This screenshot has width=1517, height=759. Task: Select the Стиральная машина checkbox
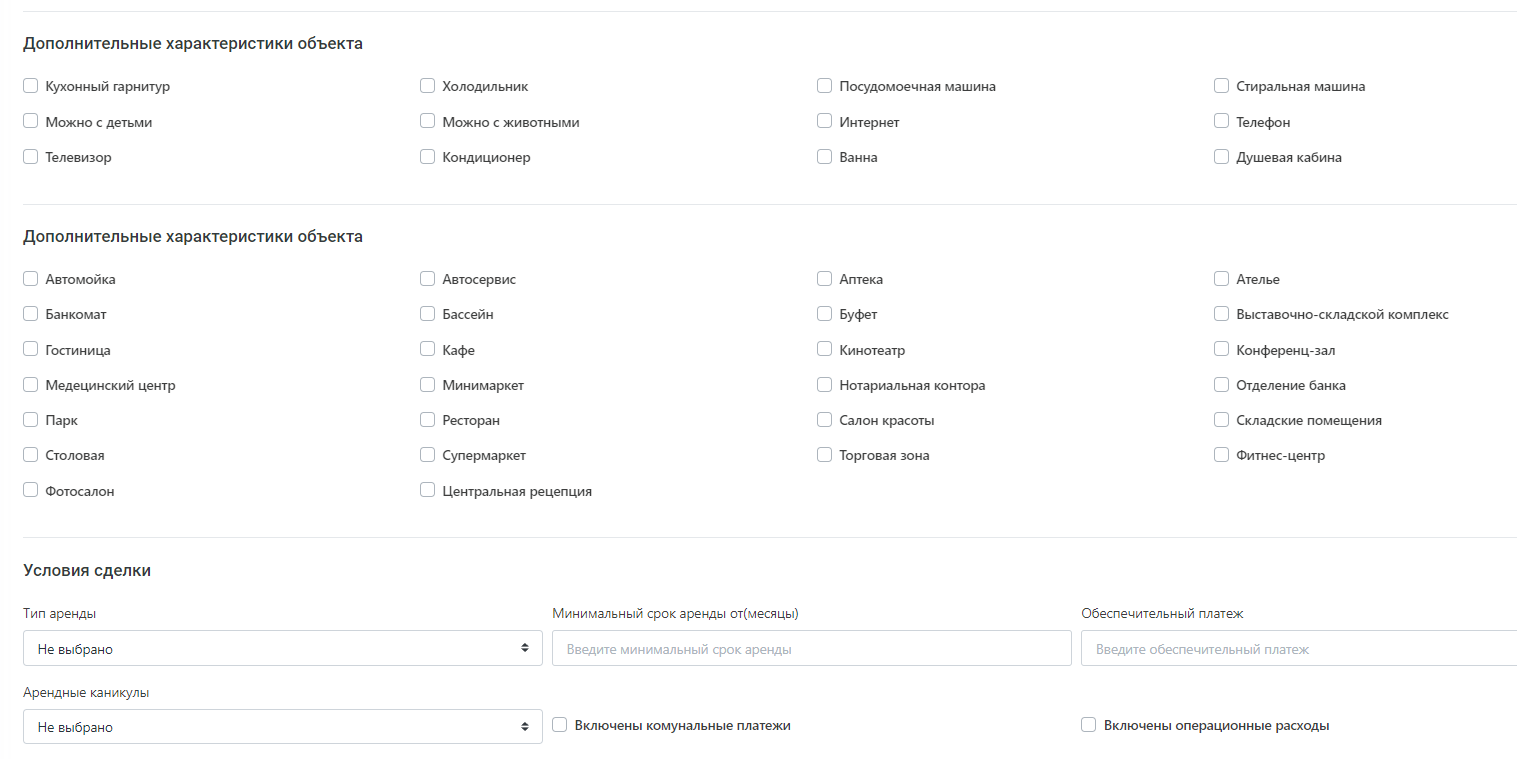tap(1222, 86)
